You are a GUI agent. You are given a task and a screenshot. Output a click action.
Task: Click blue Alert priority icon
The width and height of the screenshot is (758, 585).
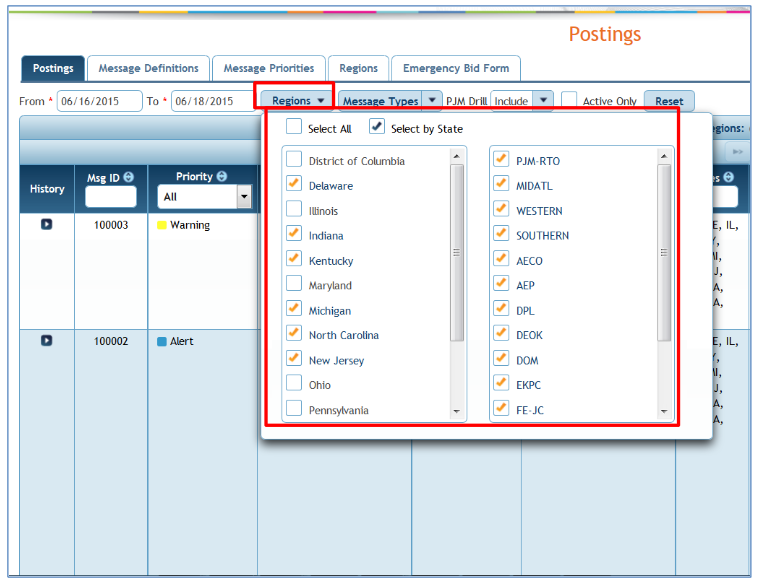pos(162,342)
